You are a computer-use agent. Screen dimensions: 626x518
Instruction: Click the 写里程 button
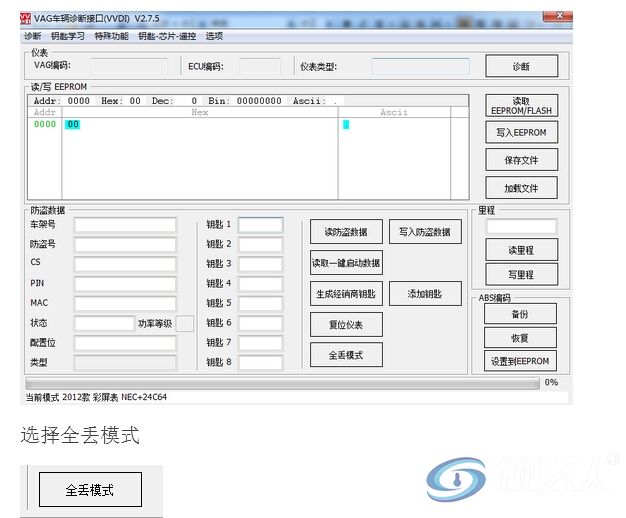[x=521, y=274]
